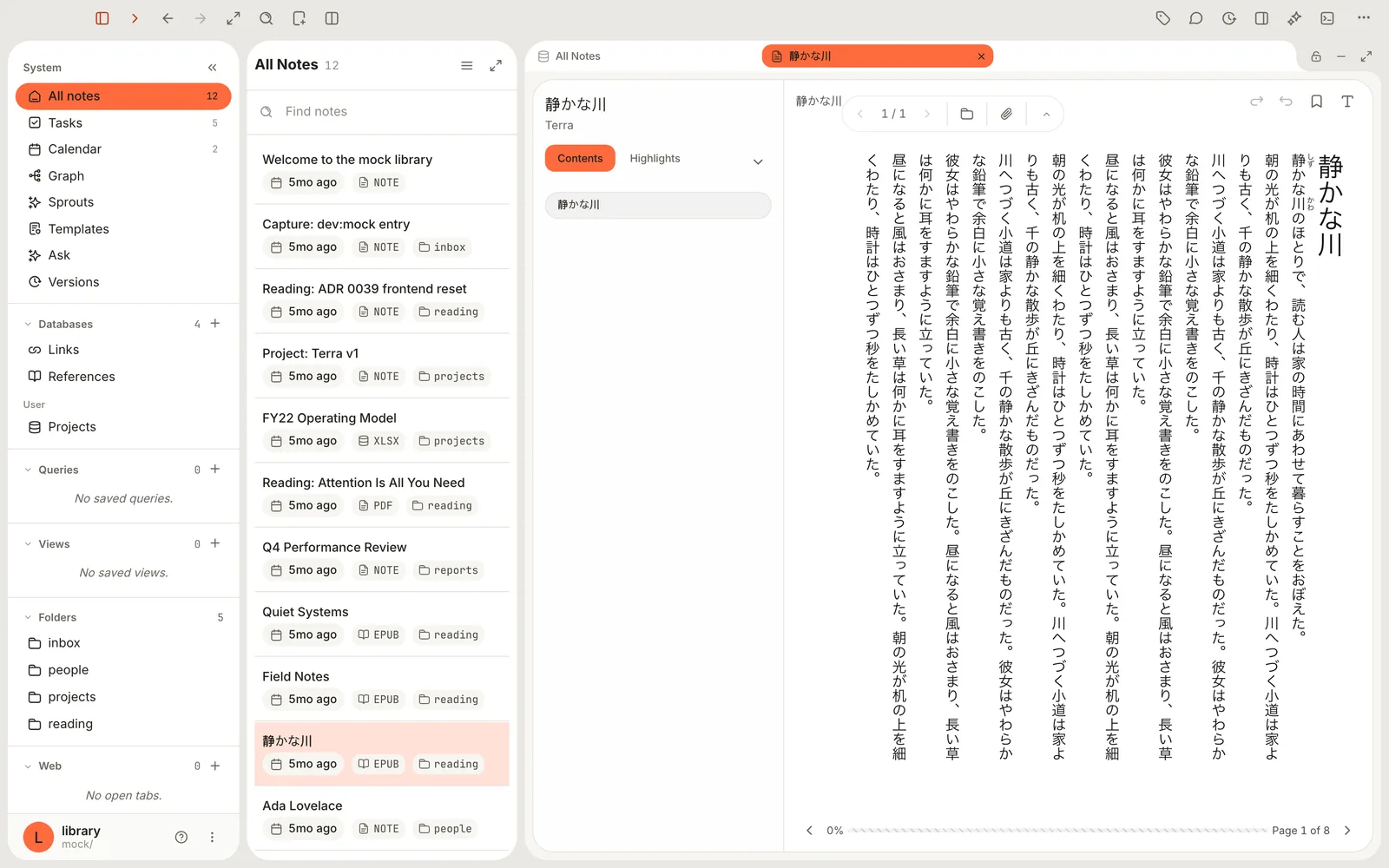1389x868 pixels.
Task: Collapse the reader toolbar chevron up
Action: pyautogui.click(x=1046, y=114)
